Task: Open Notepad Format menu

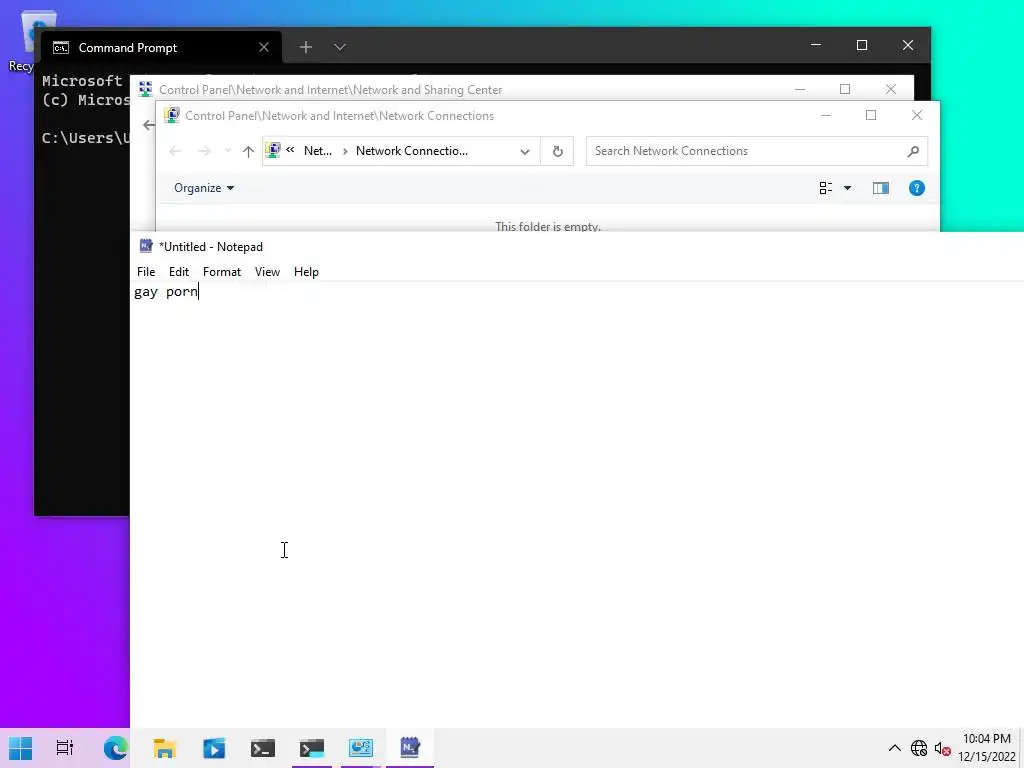Action: [x=221, y=272]
